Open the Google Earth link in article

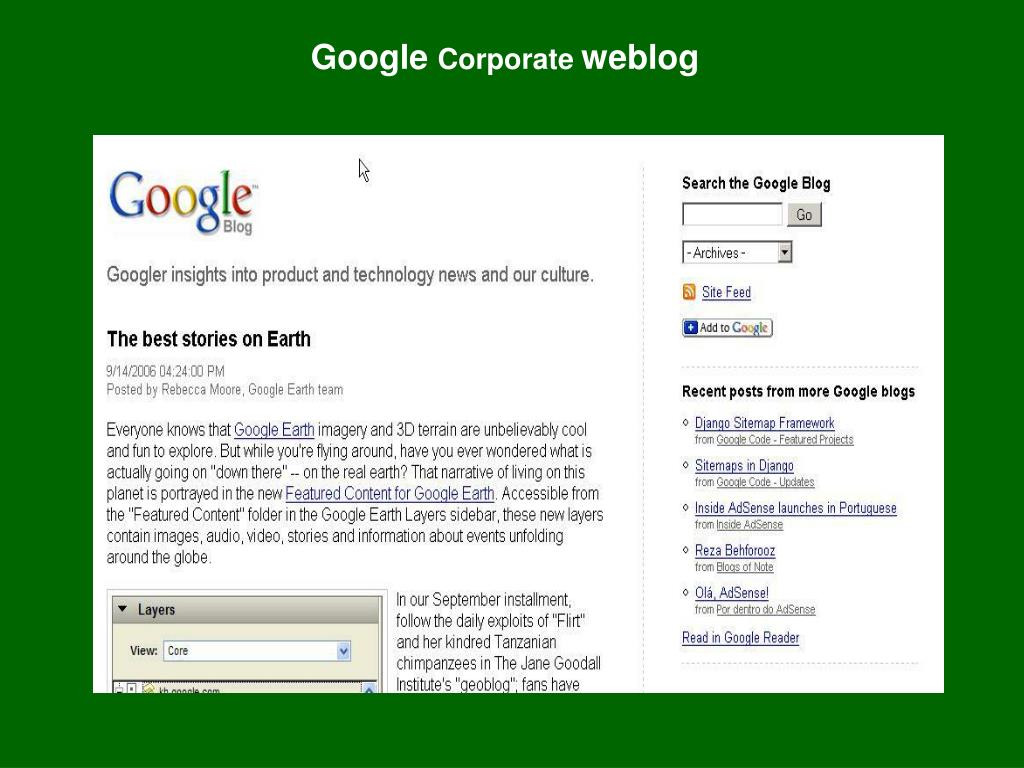pyautogui.click(x=274, y=430)
